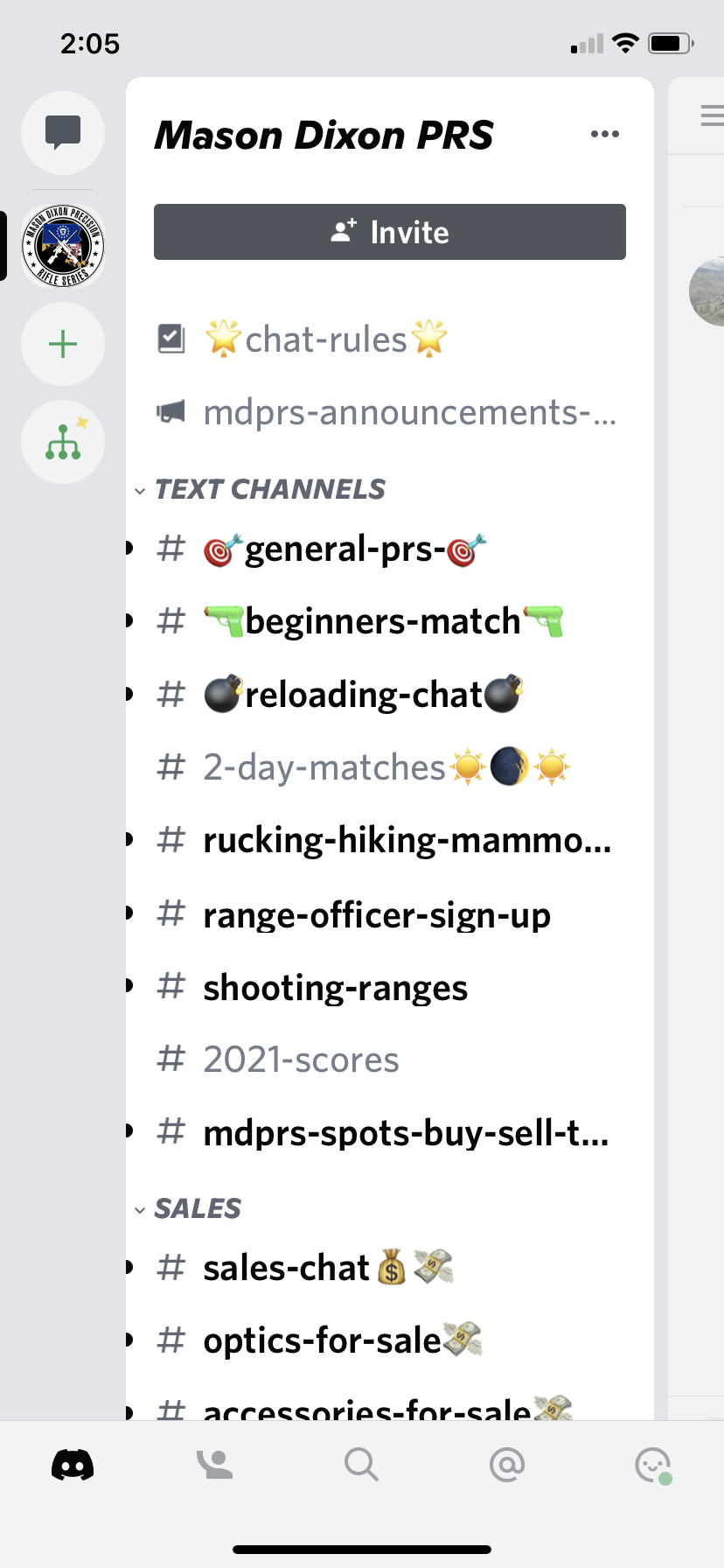Viewport: 724px width, 1568px height.
Task: Open server options three-dot menu
Action: pyautogui.click(x=605, y=134)
